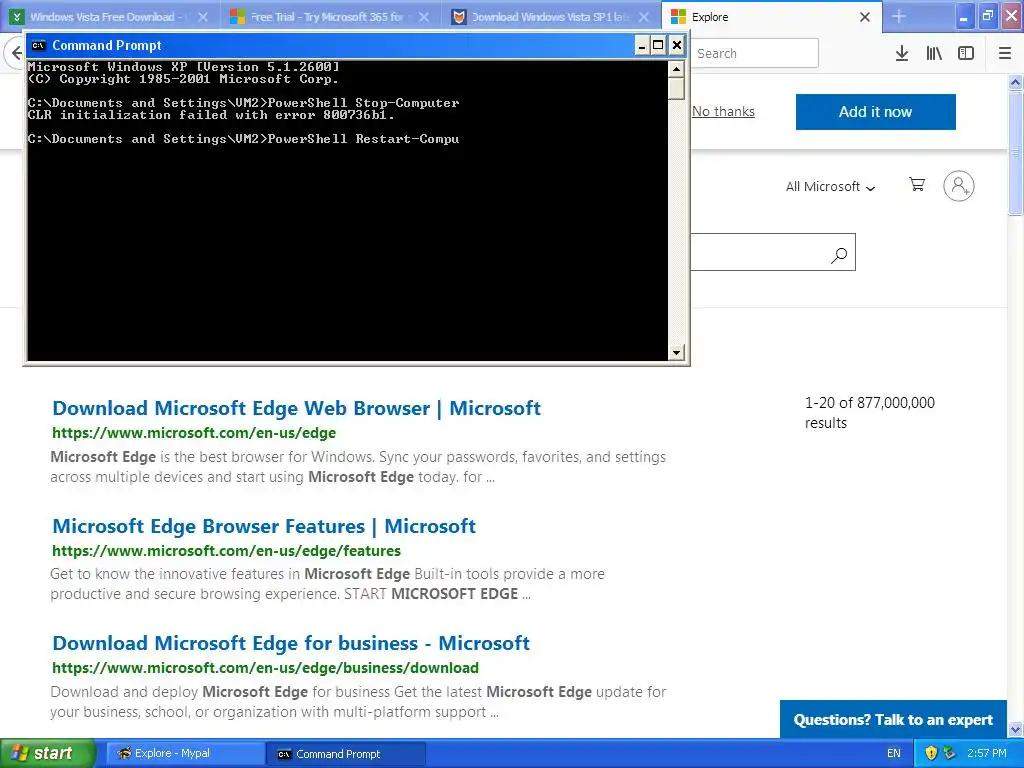This screenshot has height=768, width=1024.
Task: Click the browser Search field
Action: point(754,53)
